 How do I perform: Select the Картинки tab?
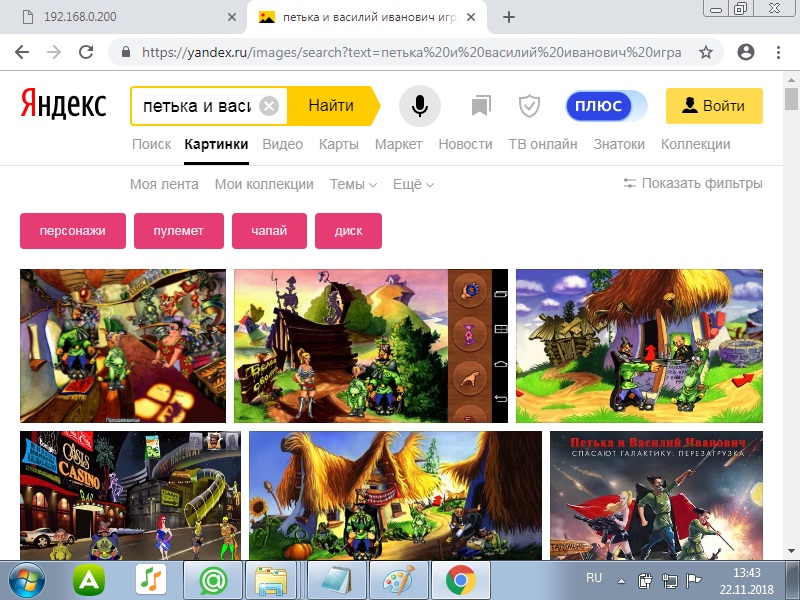coord(216,144)
